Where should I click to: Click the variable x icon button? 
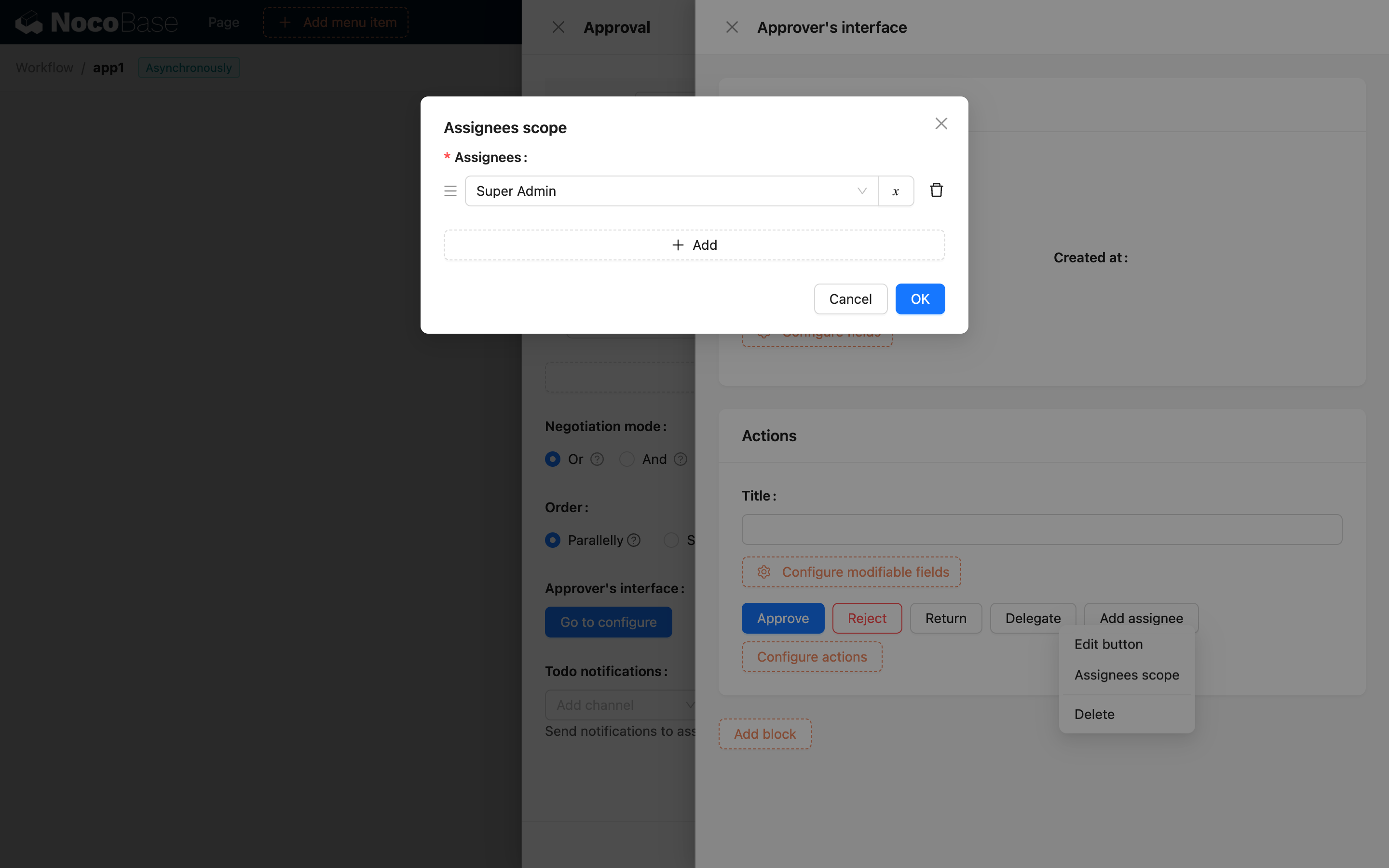896,191
